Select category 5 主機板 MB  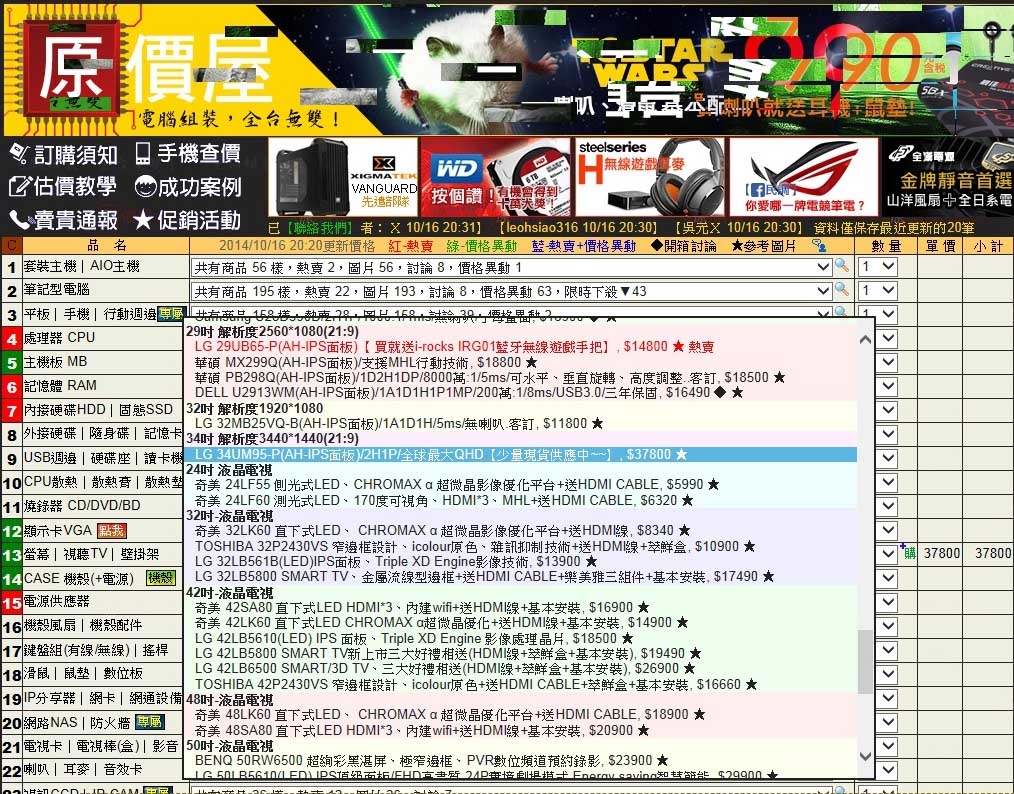[56, 361]
